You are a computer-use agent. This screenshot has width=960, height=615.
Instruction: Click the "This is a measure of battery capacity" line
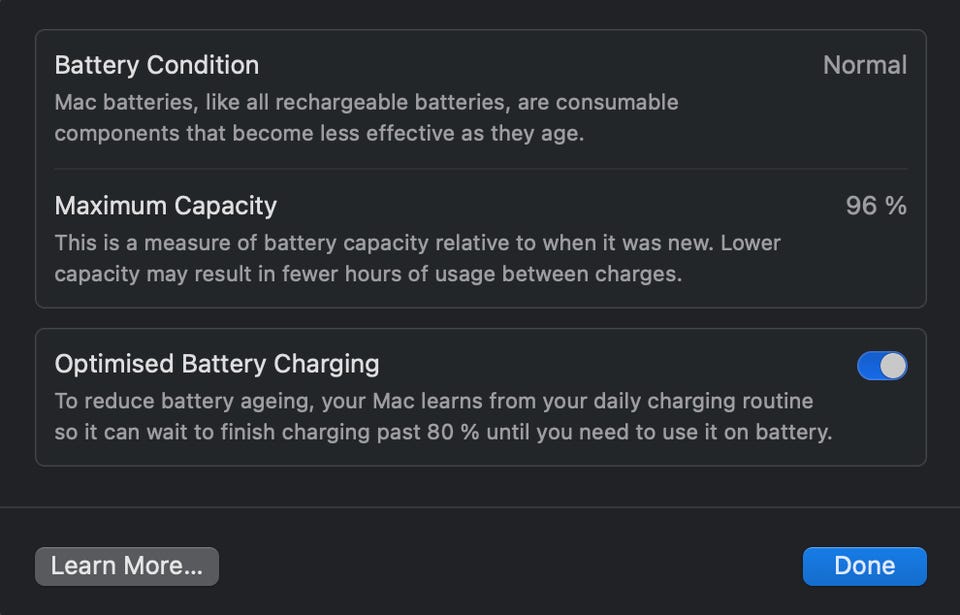point(417,243)
